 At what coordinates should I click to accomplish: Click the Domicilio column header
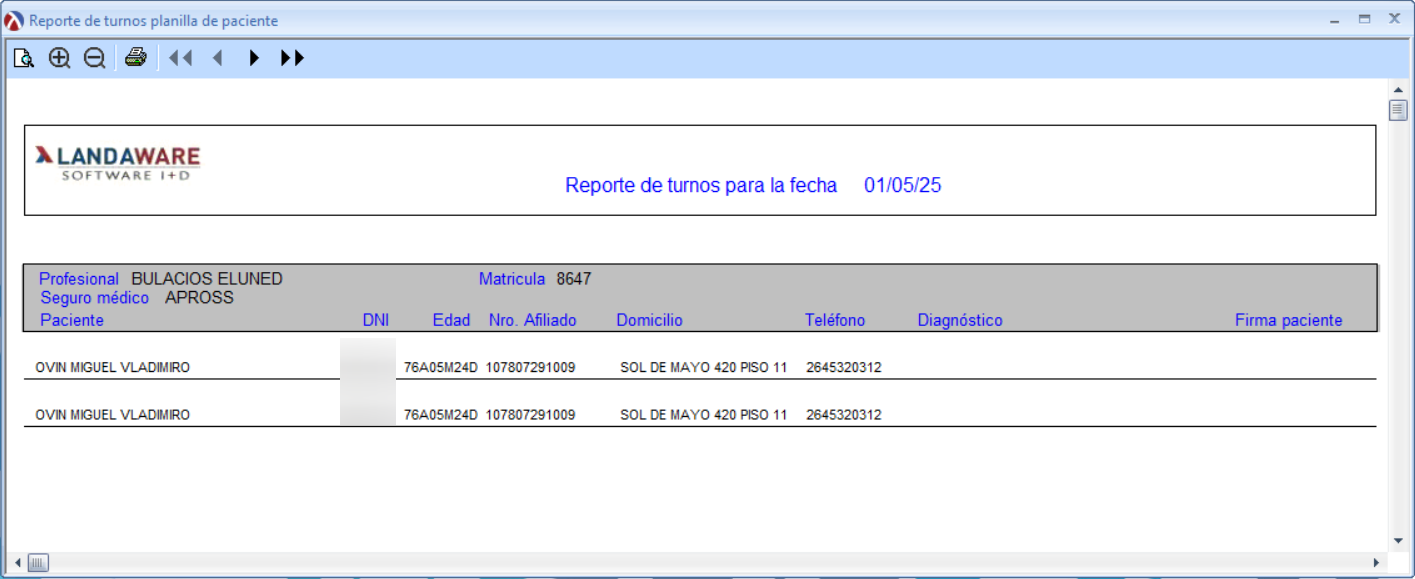pyautogui.click(x=649, y=320)
